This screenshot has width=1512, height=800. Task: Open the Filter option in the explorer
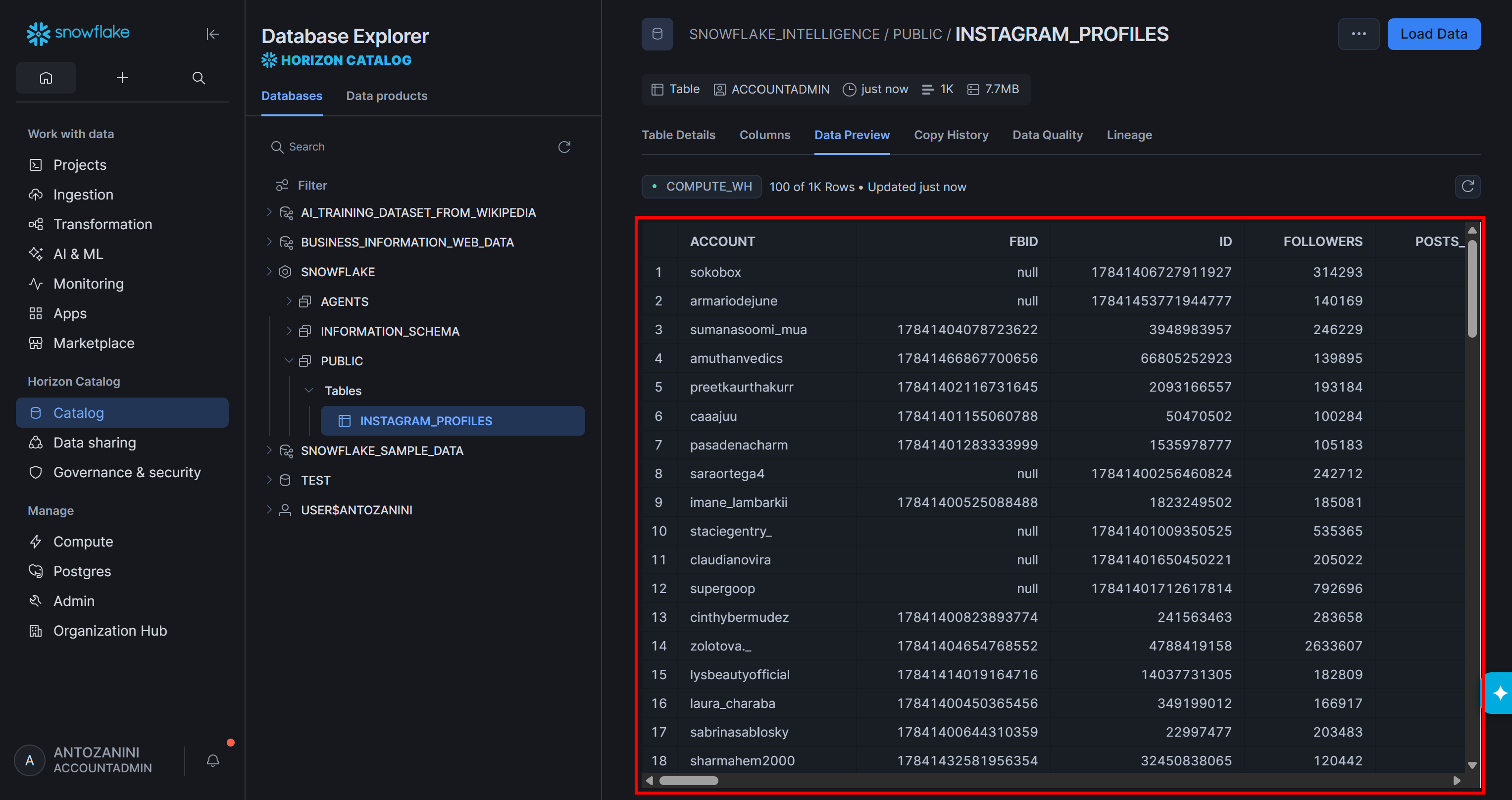(x=302, y=186)
